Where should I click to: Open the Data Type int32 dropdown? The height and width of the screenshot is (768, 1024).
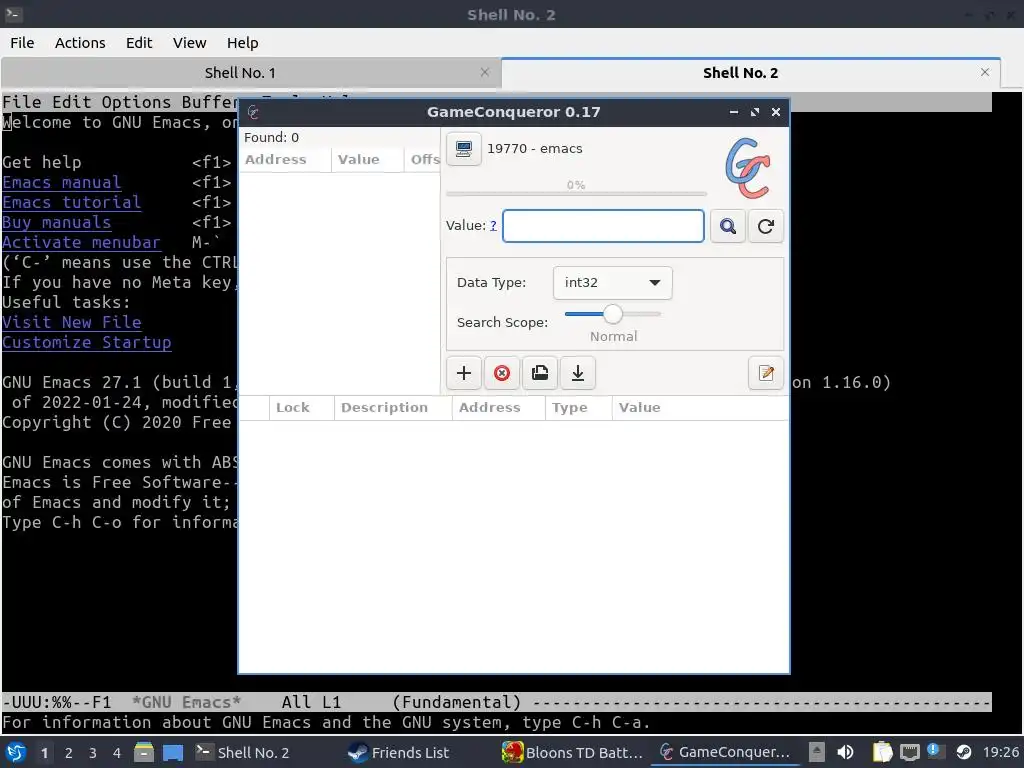click(x=612, y=283)
